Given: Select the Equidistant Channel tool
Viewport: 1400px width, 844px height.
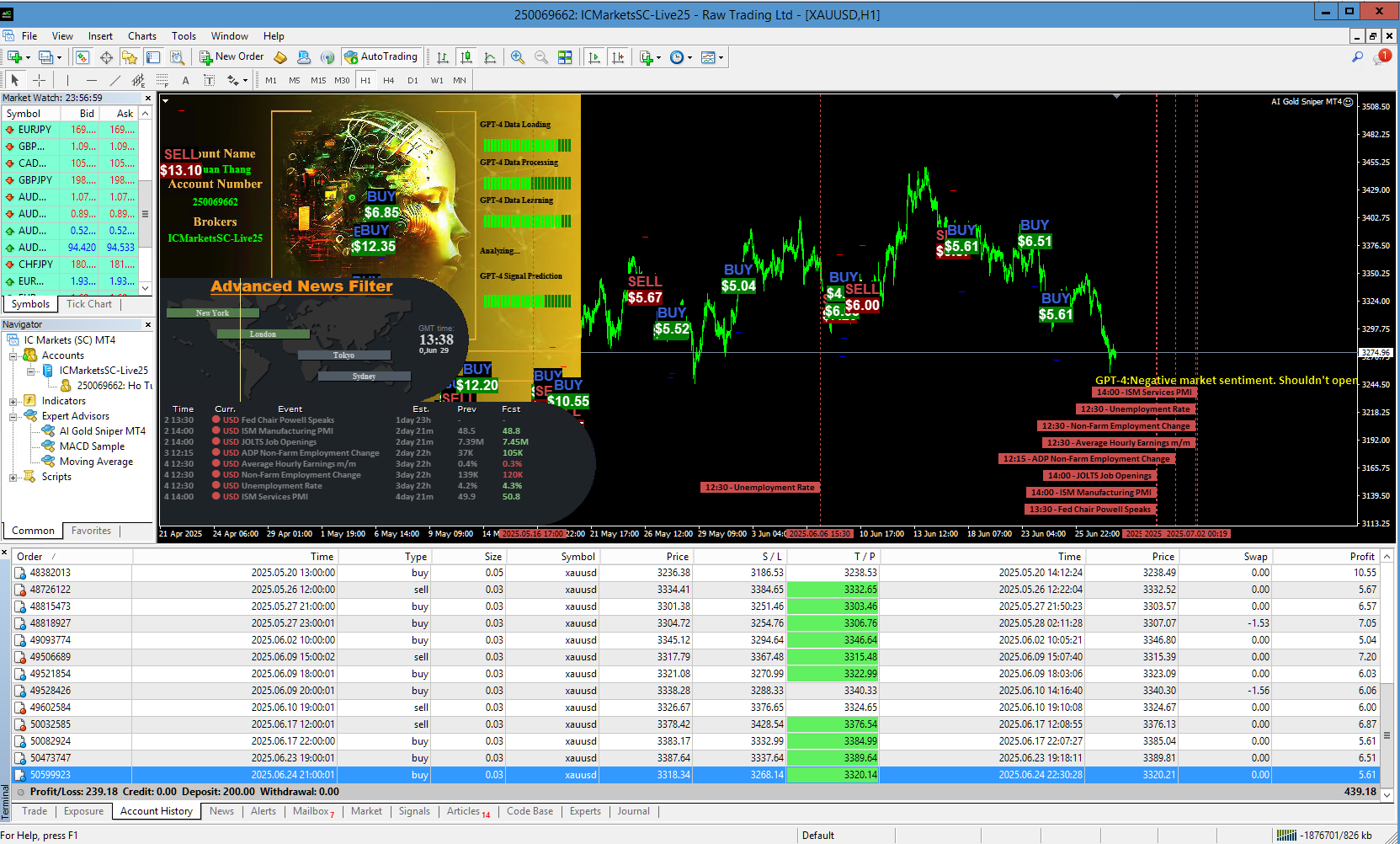Looking at the screenshot, I should point(139,80).
